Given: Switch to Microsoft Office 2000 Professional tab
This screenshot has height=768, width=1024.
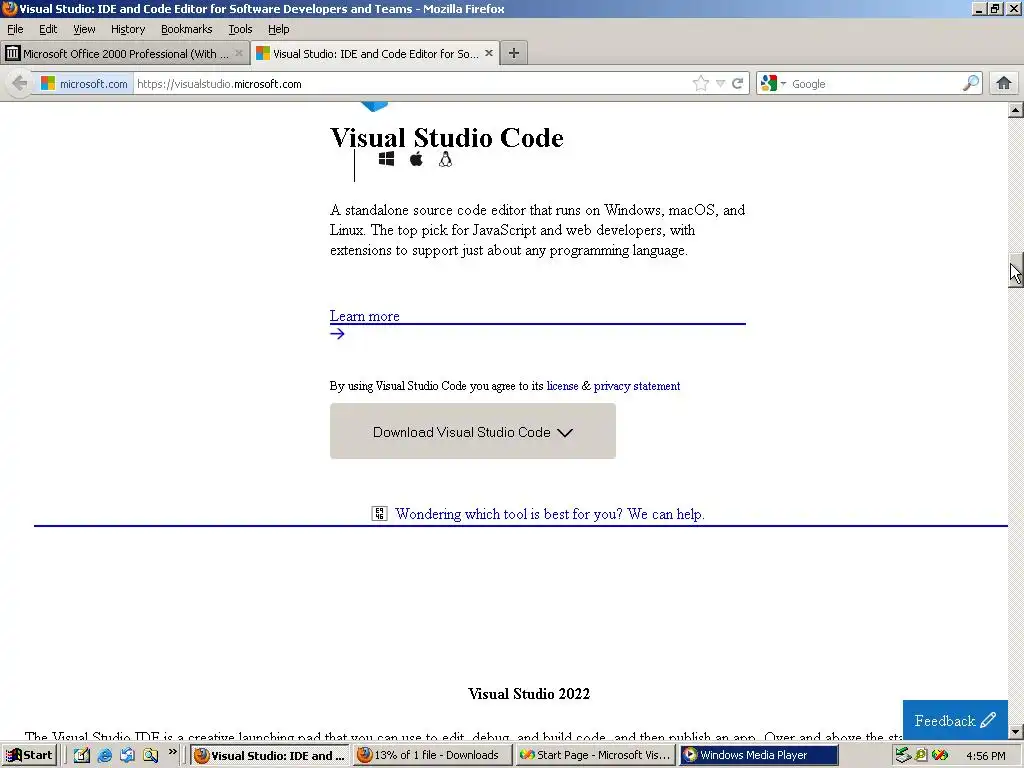Looking at the screenshot, I should (125, 54).
